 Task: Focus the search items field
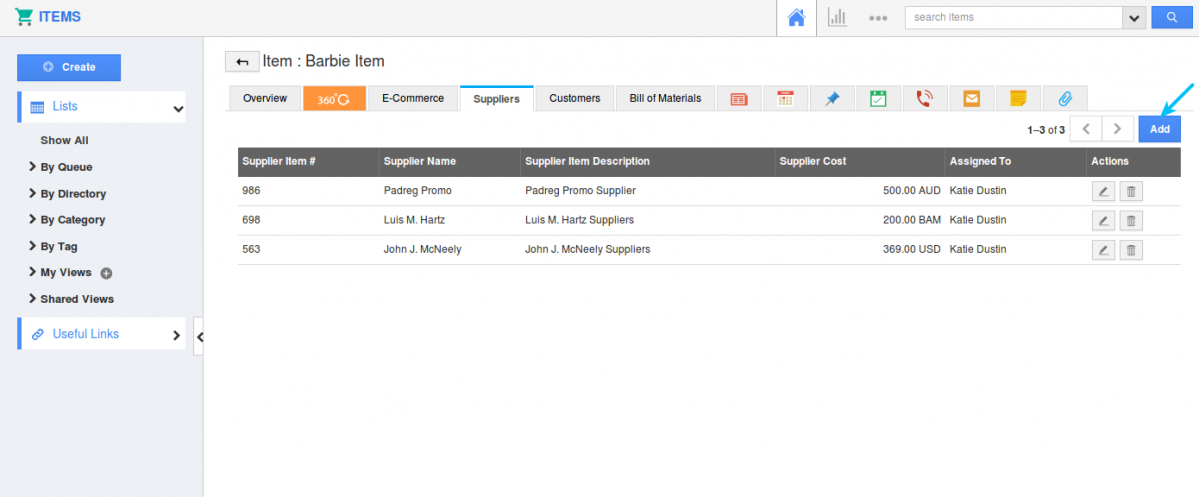pyautogui.click(x=1013, y=17)
